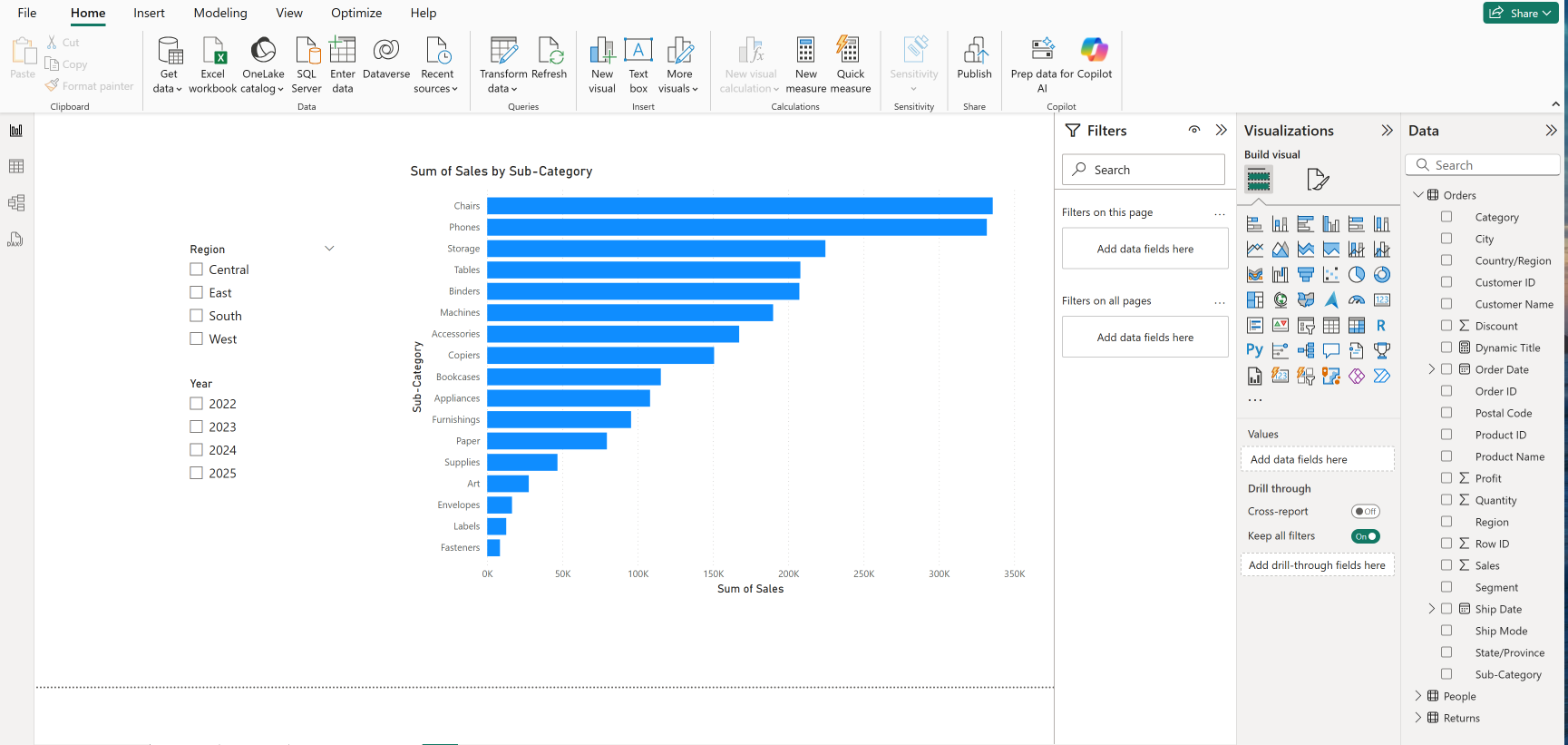Open the Modeling ribbon tab

click(220, 13)
